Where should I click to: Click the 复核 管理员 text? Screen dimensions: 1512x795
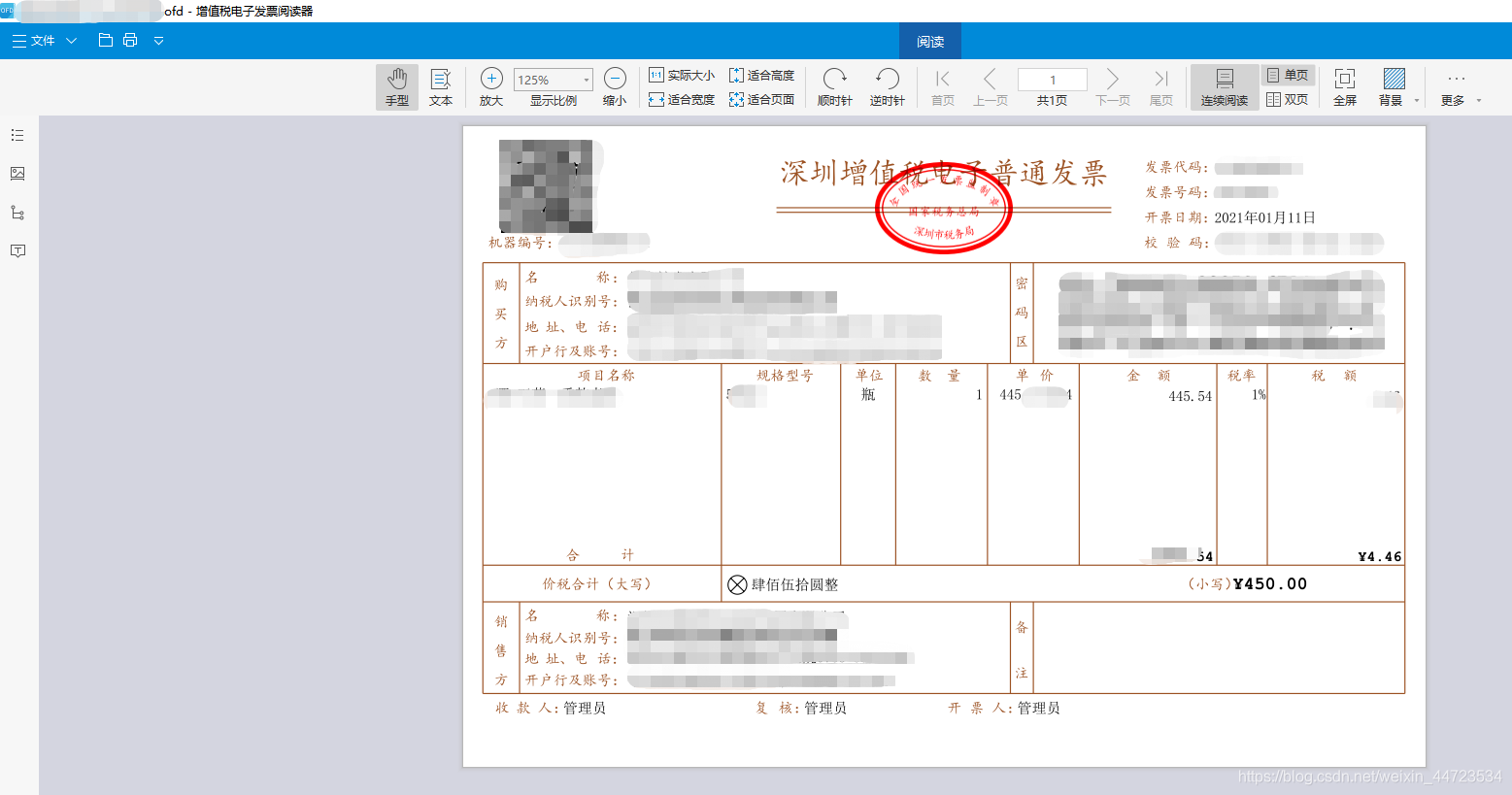(x=801, y=708)
